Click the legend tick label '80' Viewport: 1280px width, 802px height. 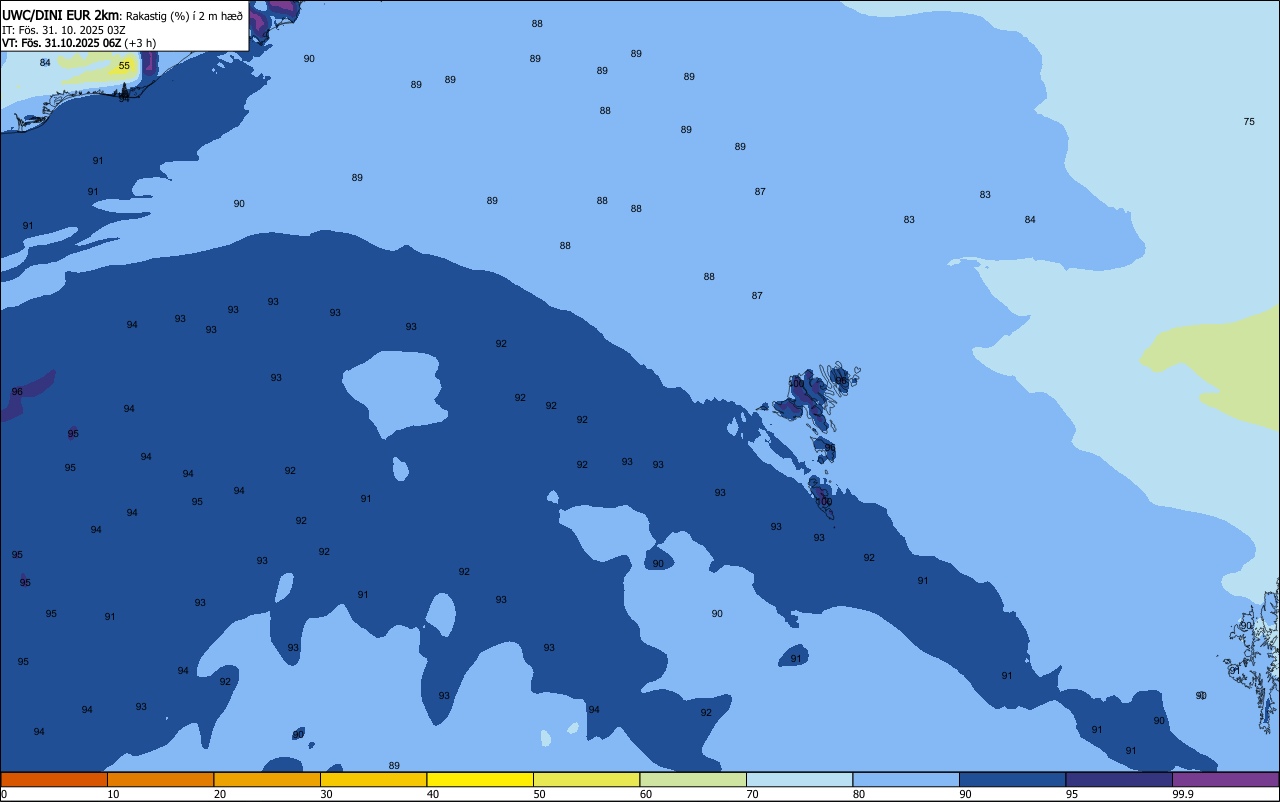[x=859, y=794]
